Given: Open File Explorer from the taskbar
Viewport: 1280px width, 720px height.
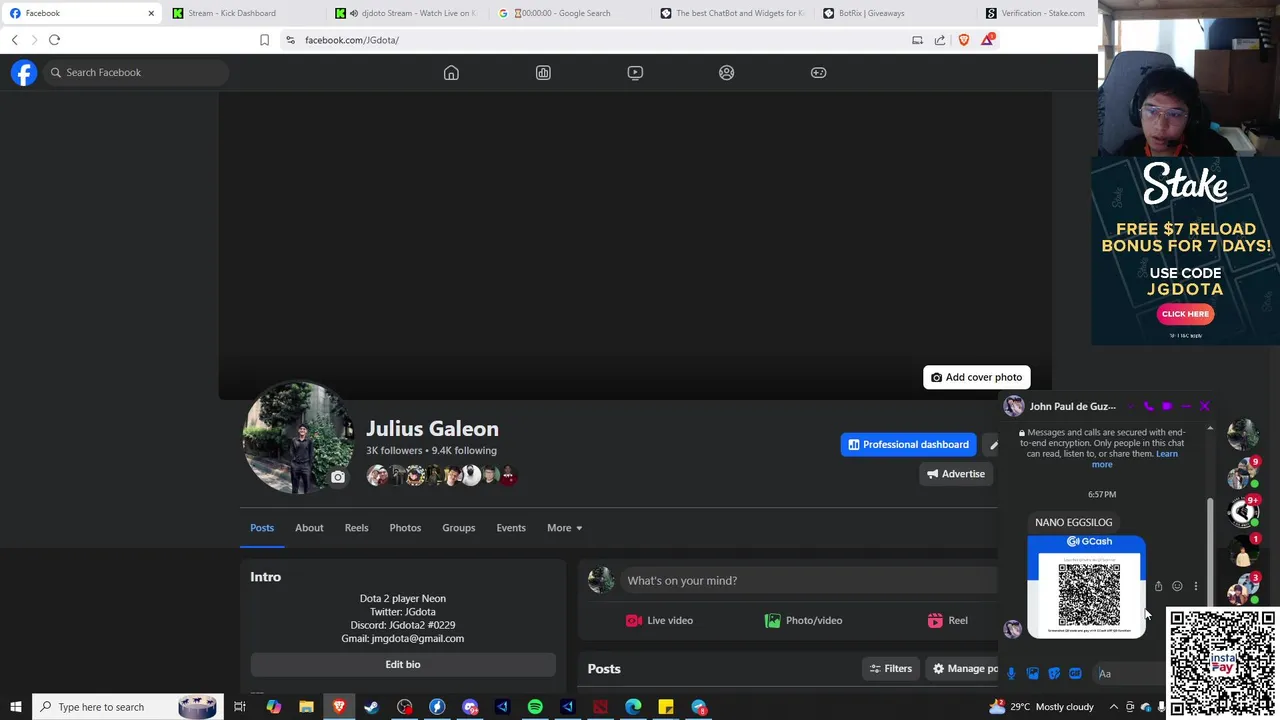Looking at the screenshot, I should click(x=306, y=707).
